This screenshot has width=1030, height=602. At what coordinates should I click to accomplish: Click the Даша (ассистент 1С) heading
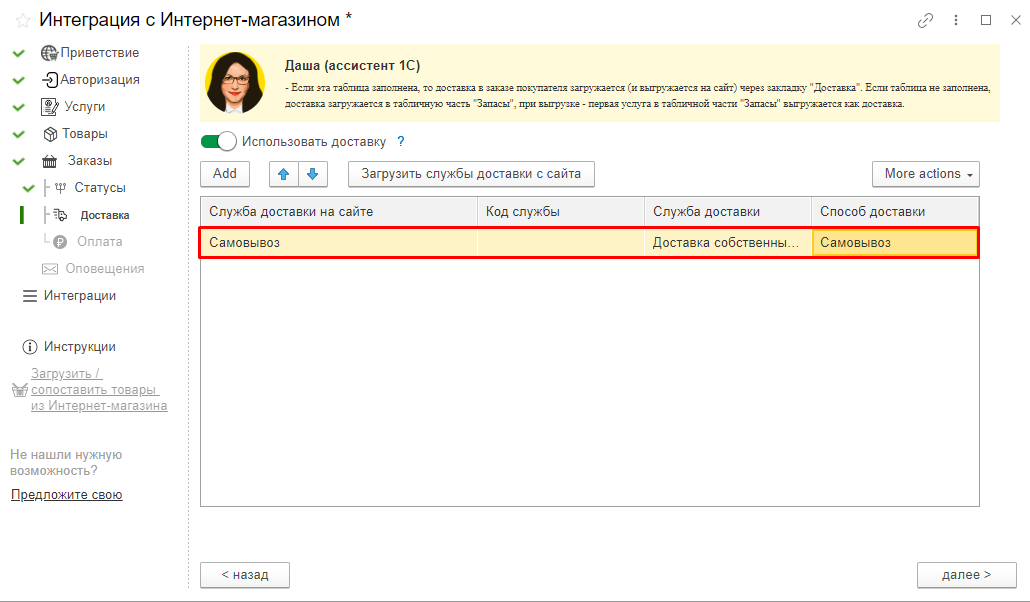tap(352, 66)
